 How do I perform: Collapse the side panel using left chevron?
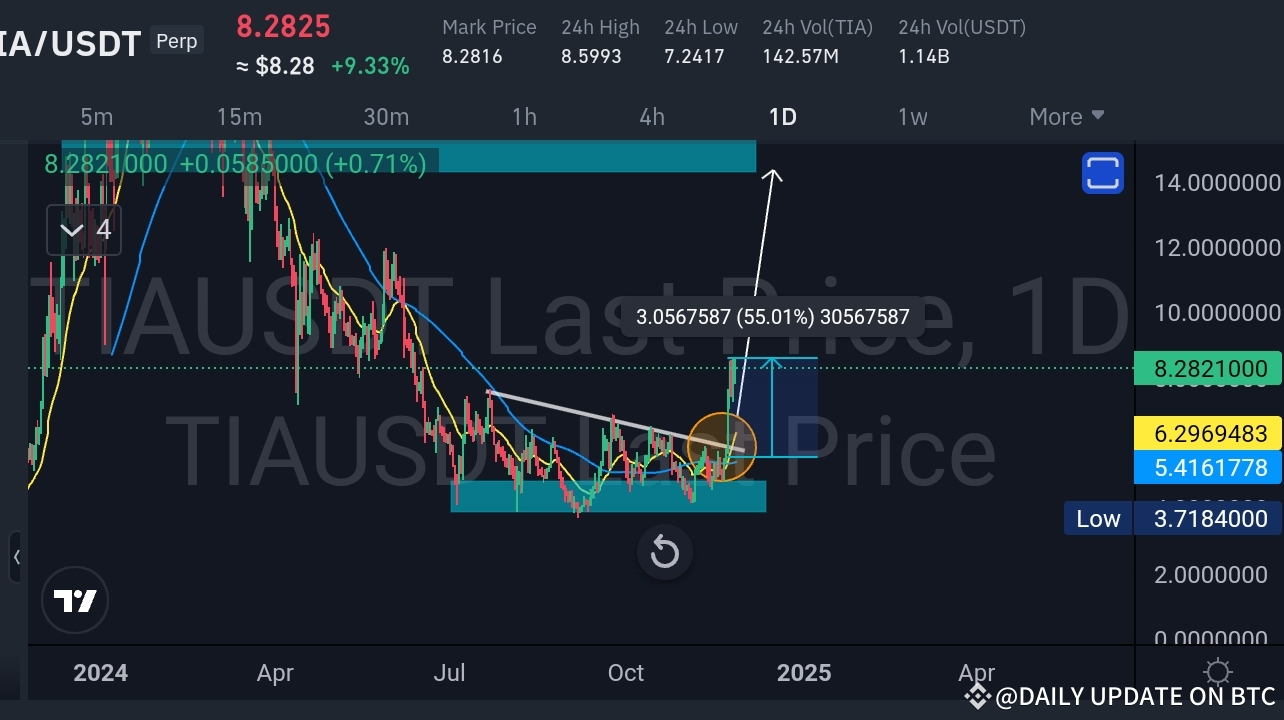(x=18, y=558)
